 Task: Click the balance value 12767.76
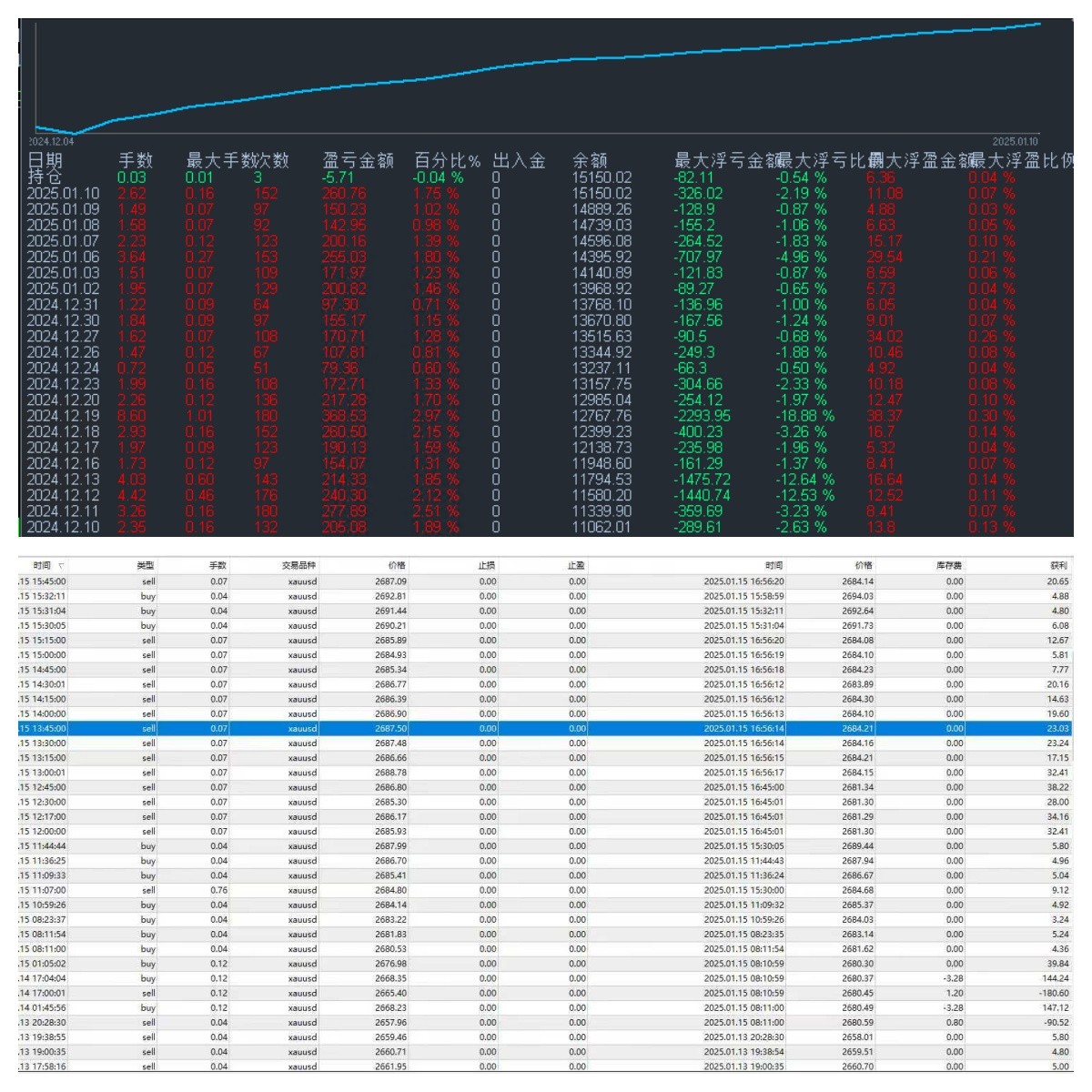click(x=602, y=416)
